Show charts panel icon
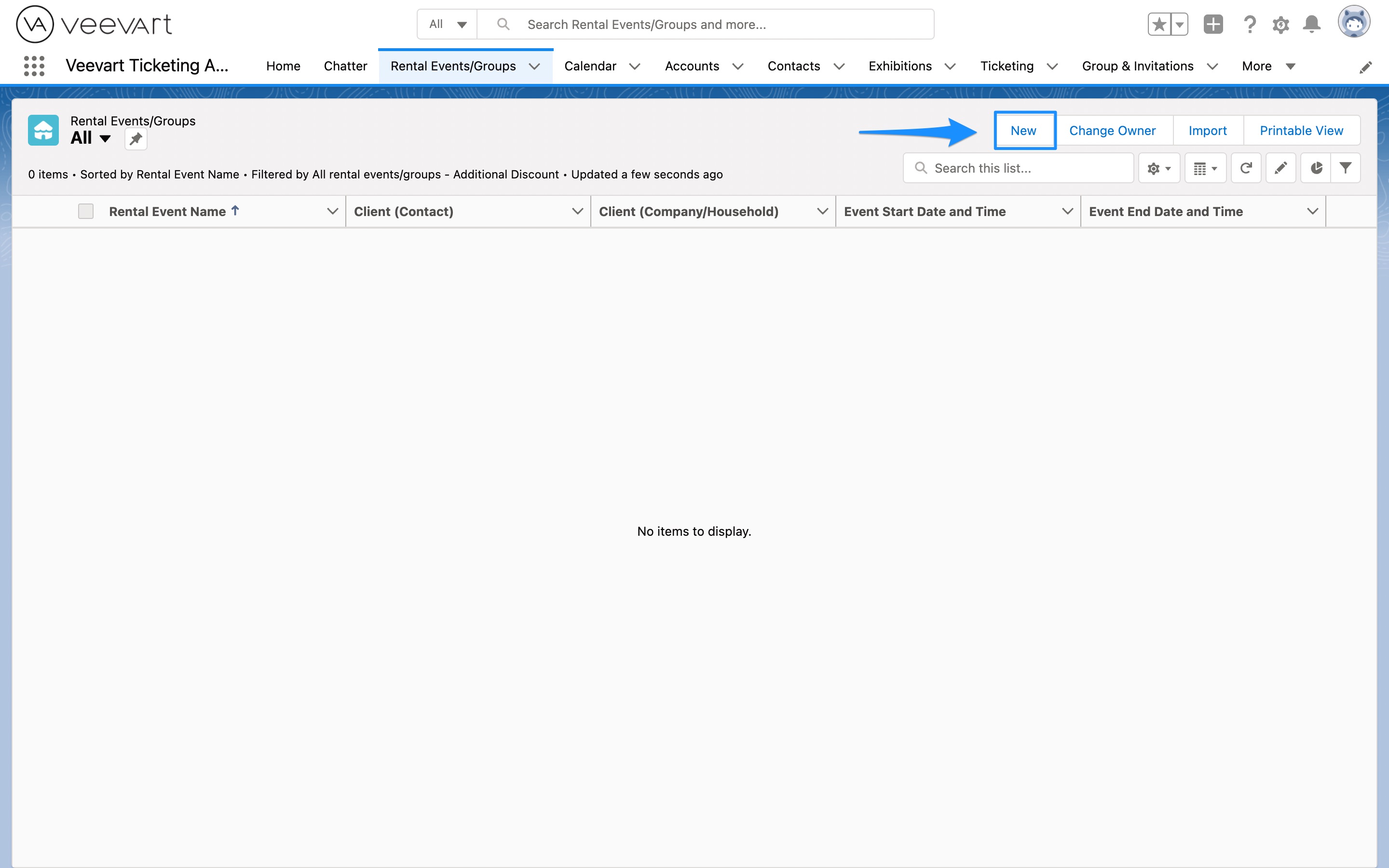1389x868 pixels. (x=1316, y=168)
